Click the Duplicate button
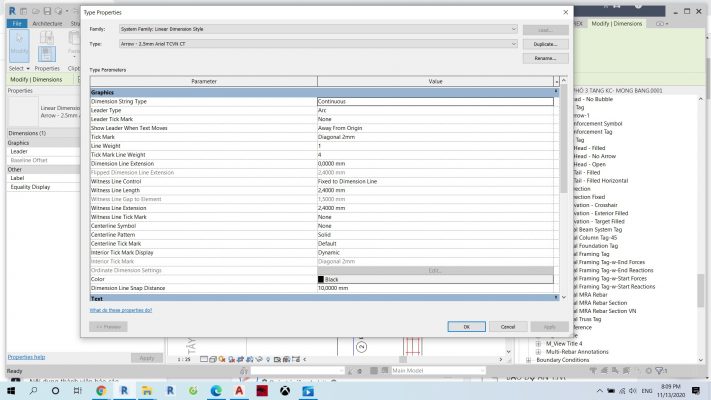The height and width of the screenshot is (400, 711). tap(544, 44)
